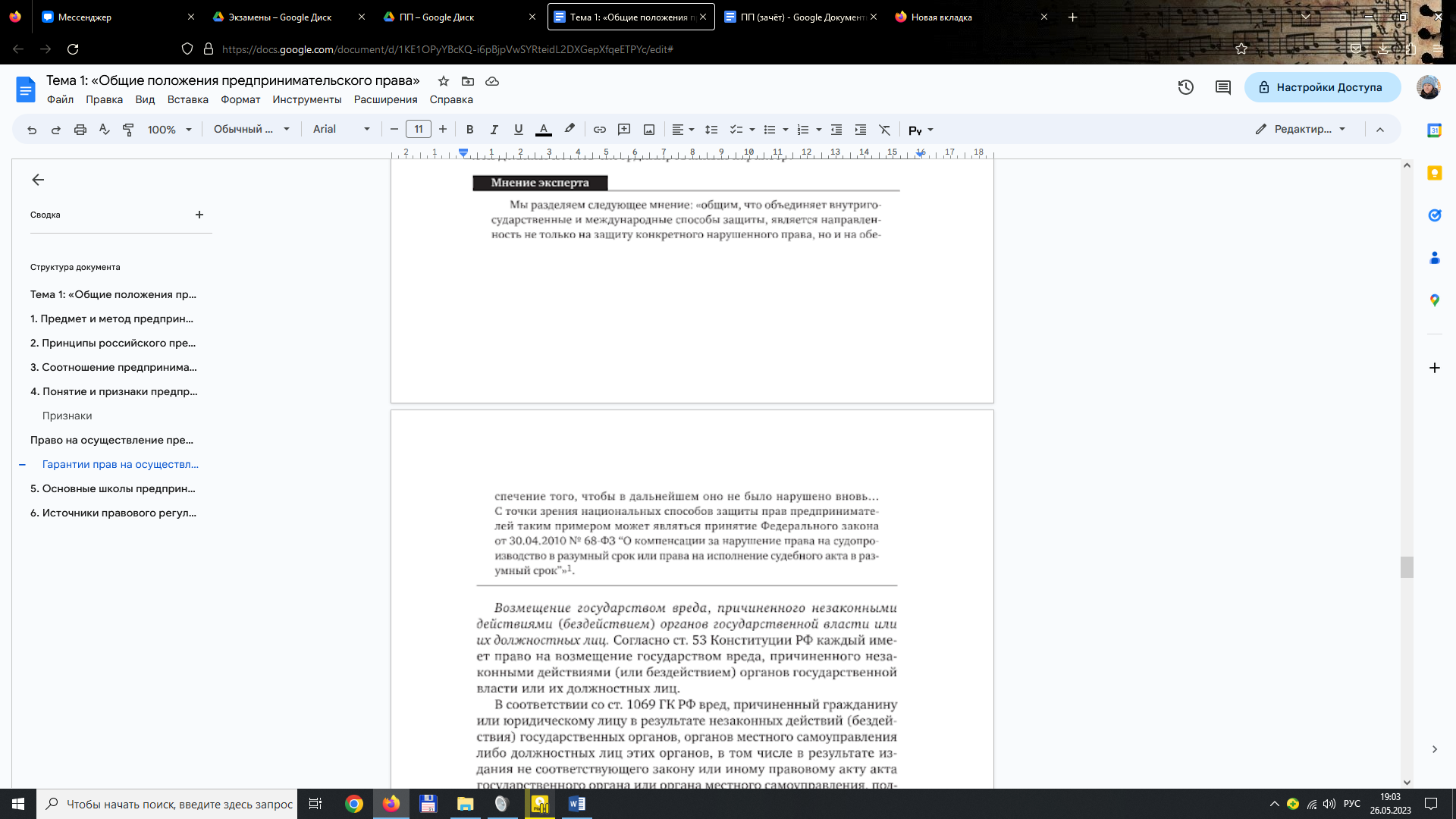Open the text color picker
Image resolution: width=1456 pixels, height=819 pixels.
click(544, 130)
